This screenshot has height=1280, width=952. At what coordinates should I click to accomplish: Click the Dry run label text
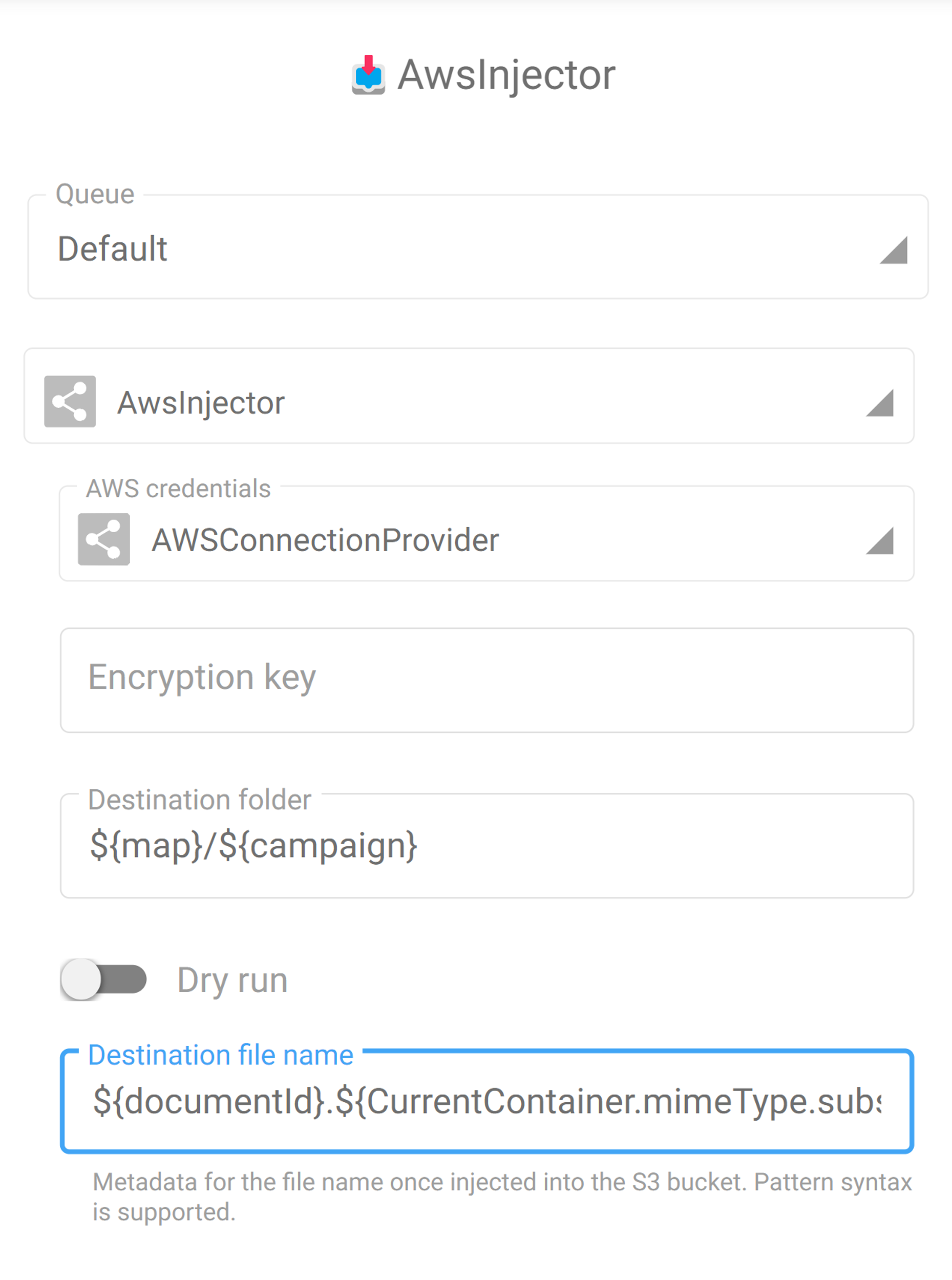tap(232, 980)
